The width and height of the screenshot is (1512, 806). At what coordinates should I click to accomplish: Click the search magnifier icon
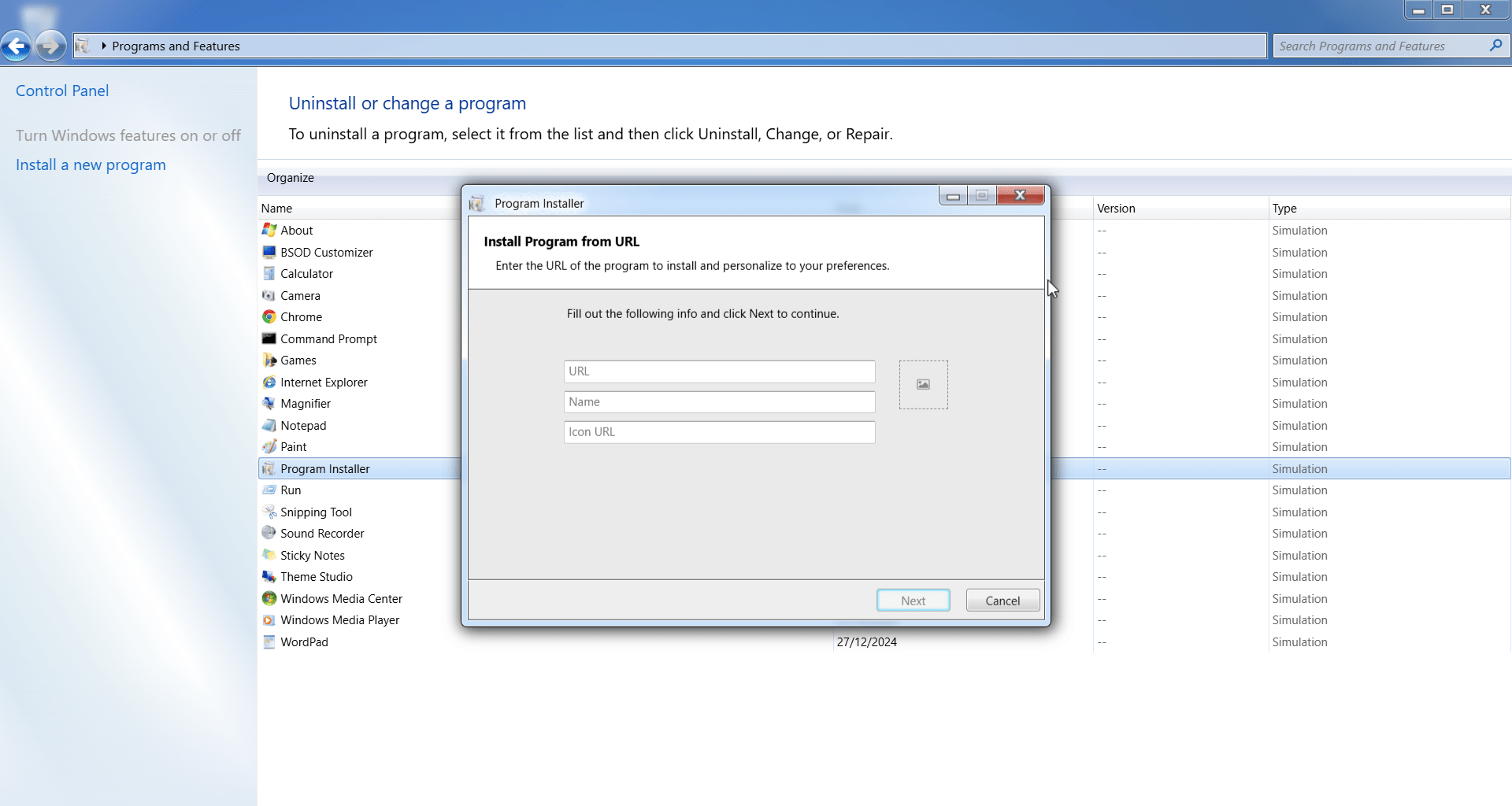1495,46
